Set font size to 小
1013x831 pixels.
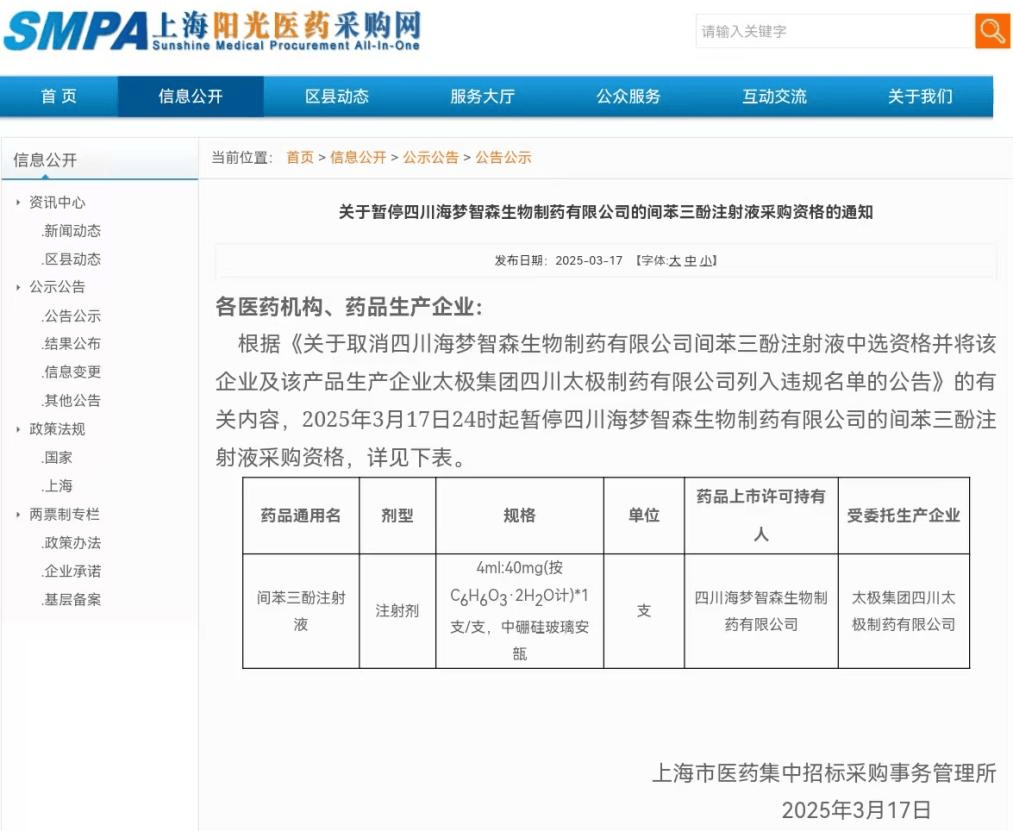coord(706,260)
